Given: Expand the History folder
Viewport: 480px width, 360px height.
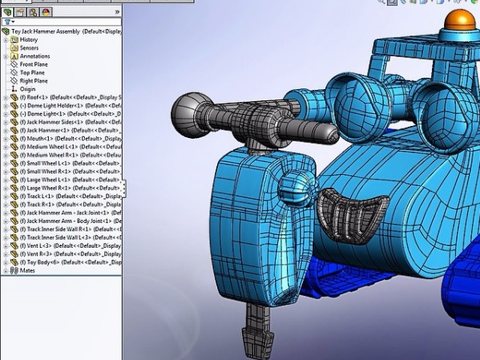Looking at the screenshot, I should point(5,40).
